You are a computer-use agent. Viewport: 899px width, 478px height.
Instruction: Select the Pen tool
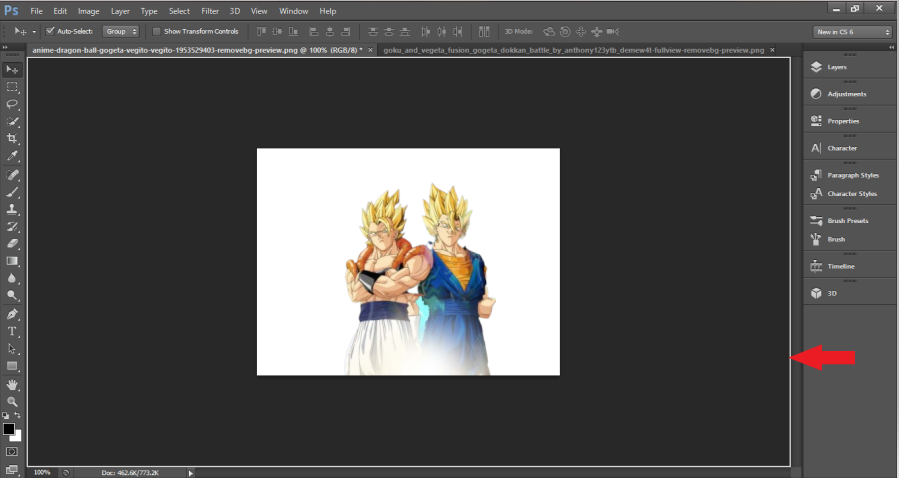(x=12, y=314)
